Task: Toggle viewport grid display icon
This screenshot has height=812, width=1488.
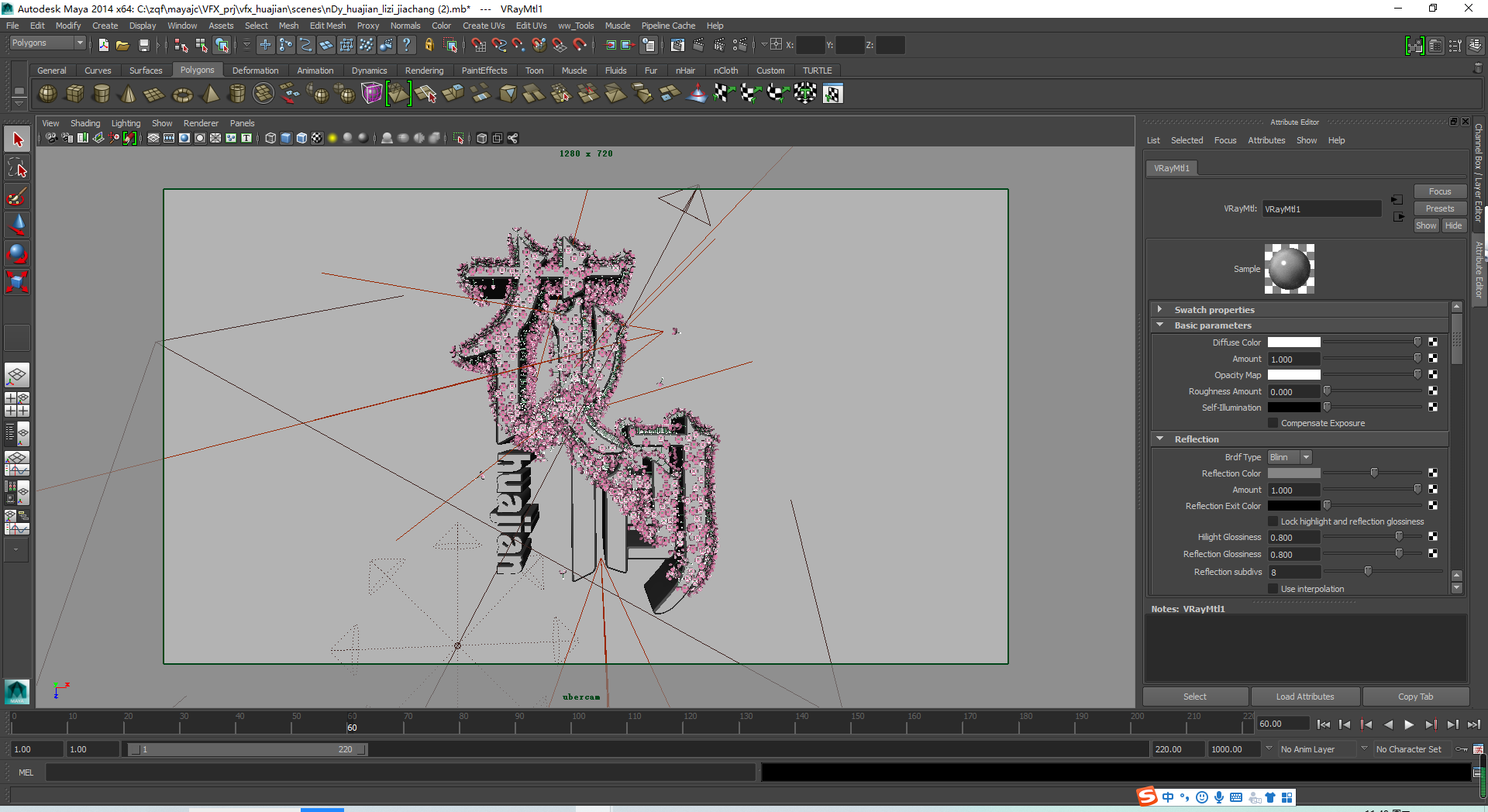Action: [x=153, y=139]
